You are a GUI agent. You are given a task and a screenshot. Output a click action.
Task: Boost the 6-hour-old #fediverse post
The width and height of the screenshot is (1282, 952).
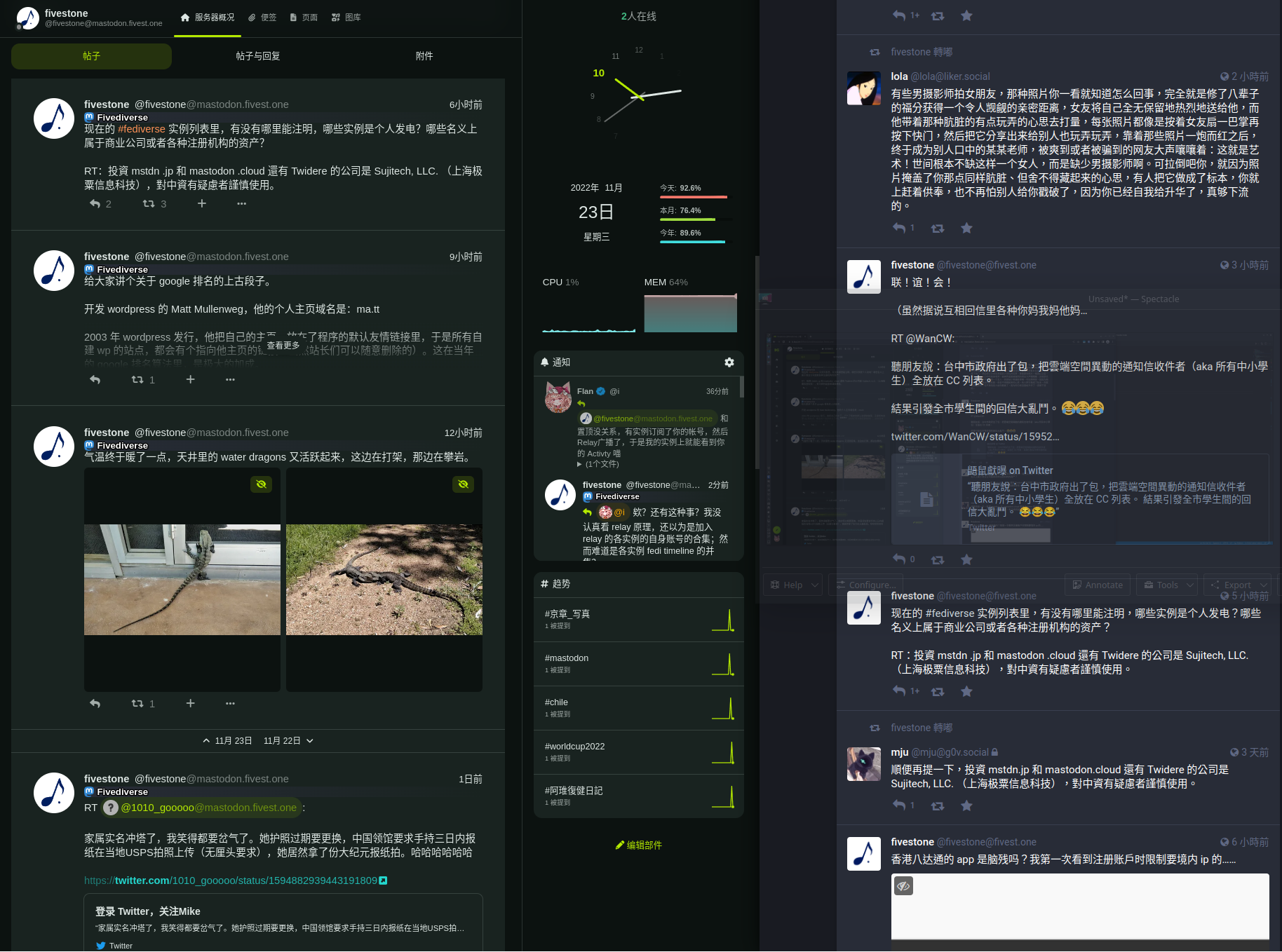point(149,203)
